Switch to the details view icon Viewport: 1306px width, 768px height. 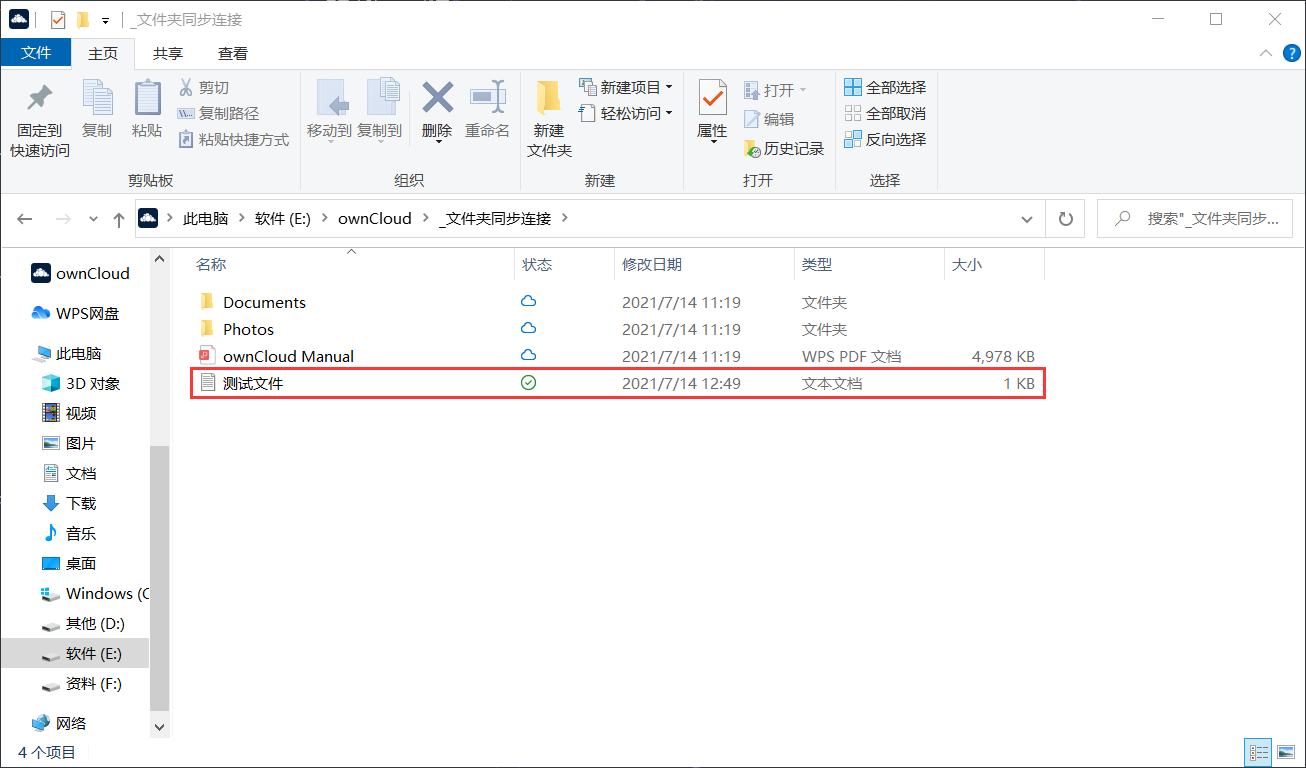click(x=1259, y=752)
